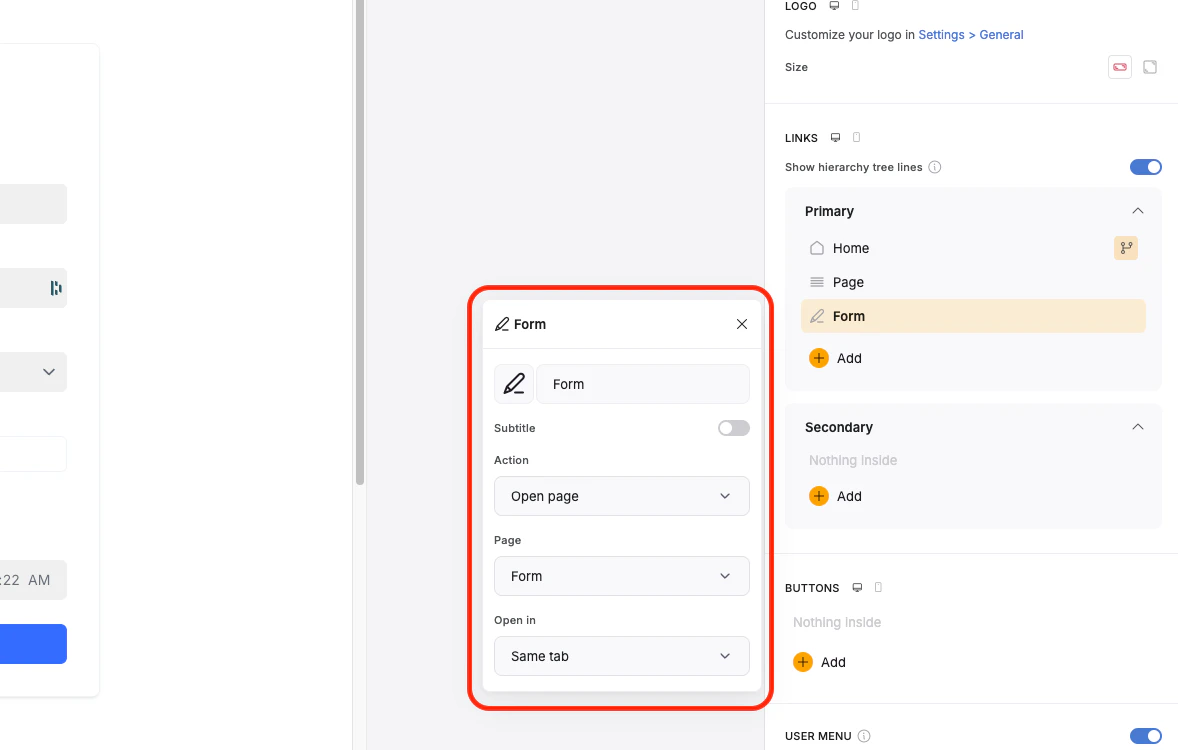Edit the Form name text field
The height and width of the screenshot is (750, 1178).
pyautogui.click(x=643, y=384)
